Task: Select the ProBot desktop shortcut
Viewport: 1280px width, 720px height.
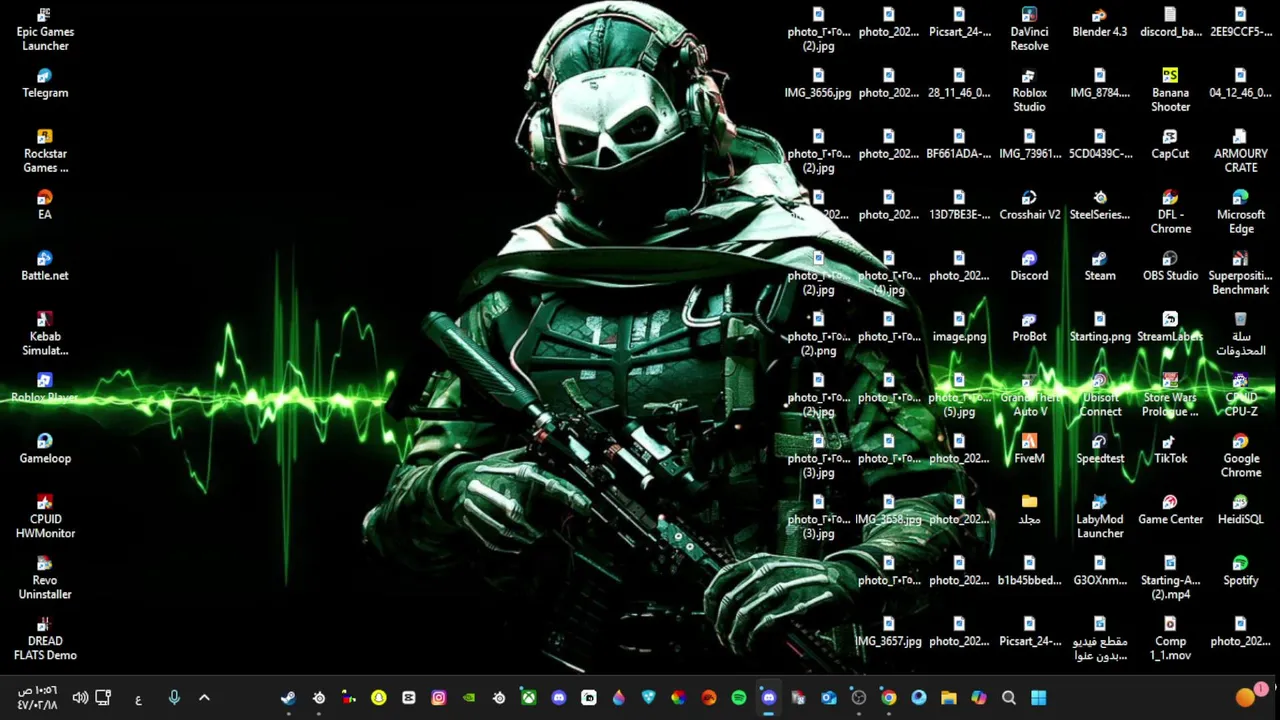Action: pos(1029,328)
